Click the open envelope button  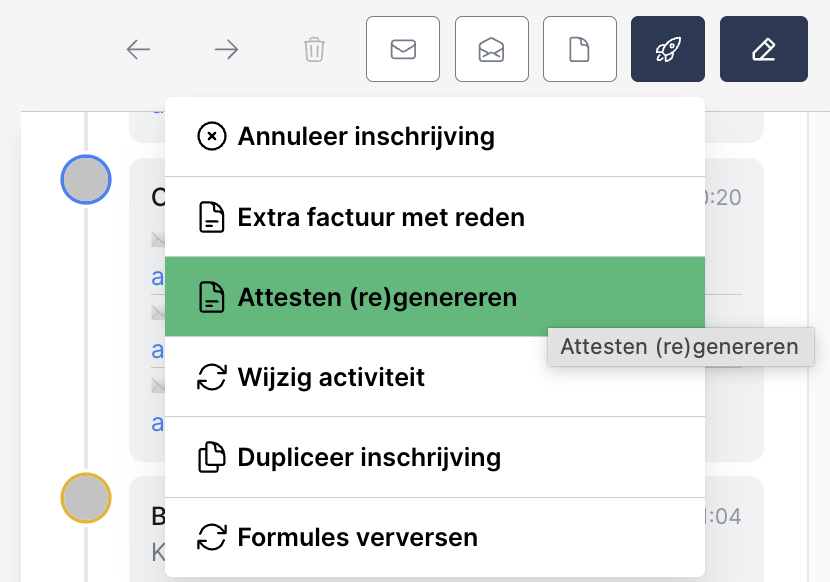[x=491, y=49]
